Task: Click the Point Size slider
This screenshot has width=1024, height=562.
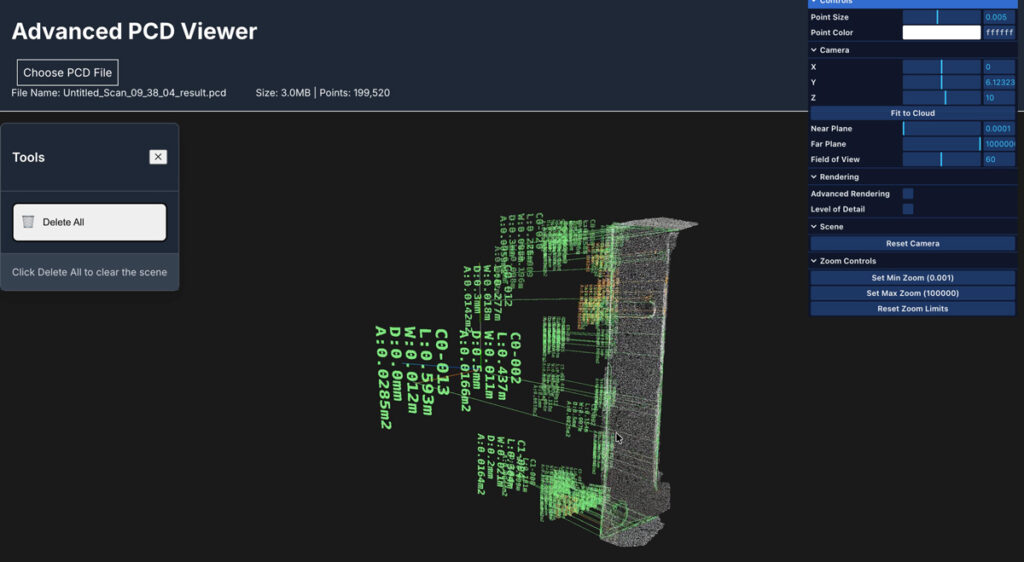Action: click(941, 17)
